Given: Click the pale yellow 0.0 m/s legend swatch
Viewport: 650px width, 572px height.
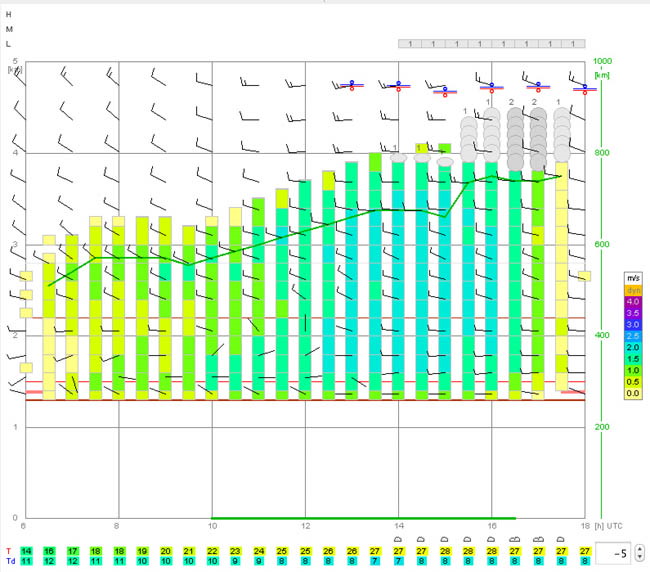Looking at the screenshot, I should [x=633, y=393].
